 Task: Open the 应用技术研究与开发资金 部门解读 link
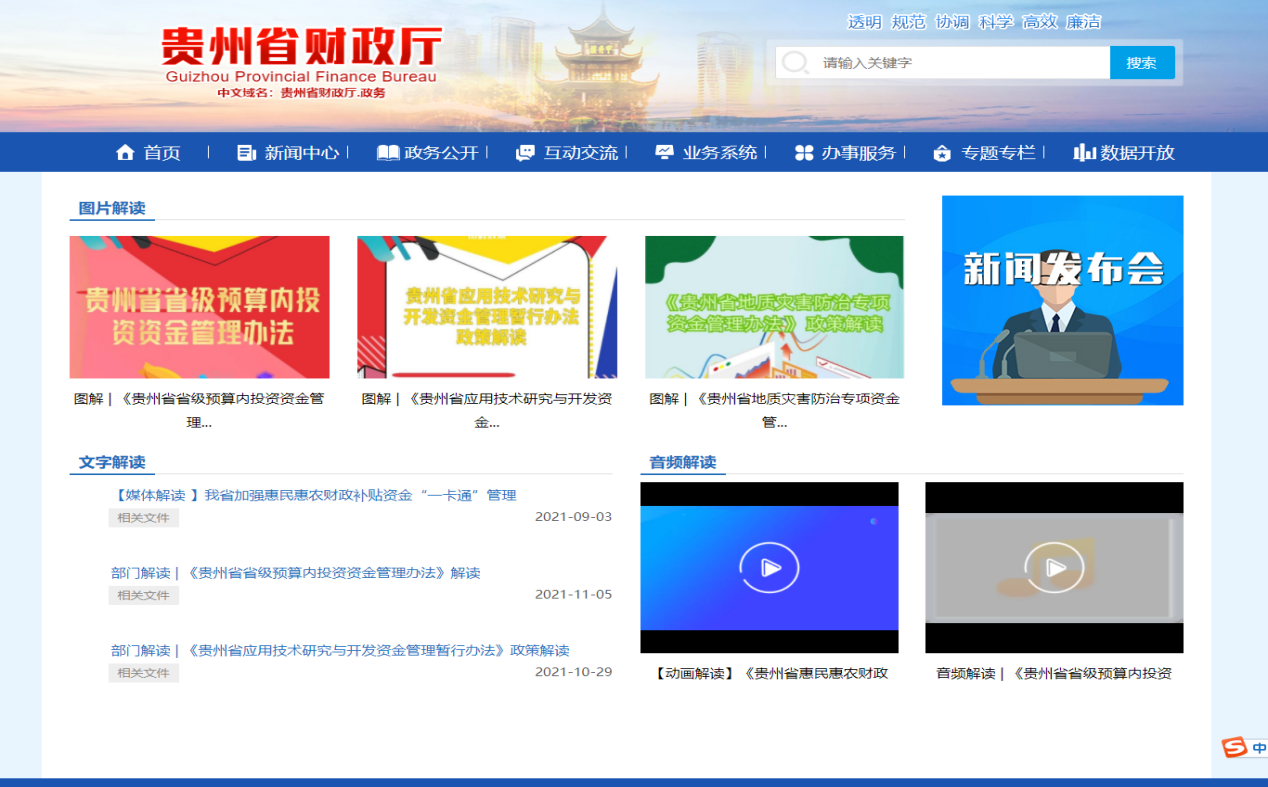pos(340,650)
